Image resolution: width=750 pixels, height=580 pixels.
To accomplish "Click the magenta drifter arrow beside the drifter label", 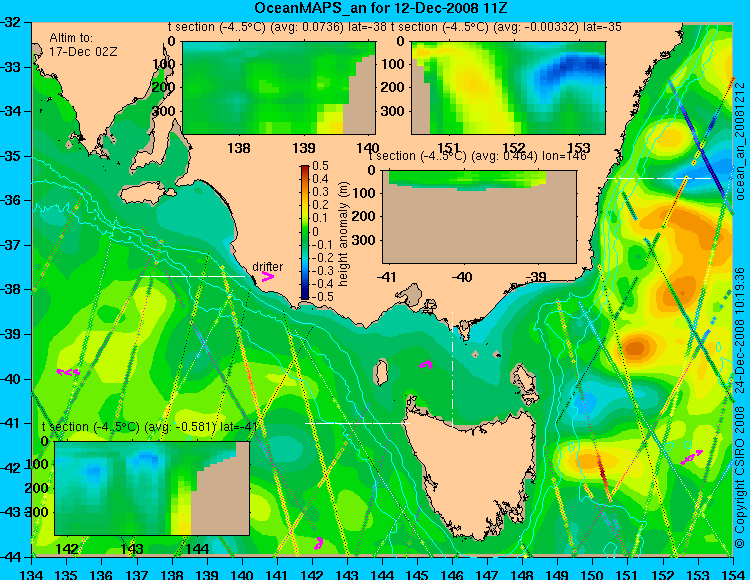I will coord(267,277).
